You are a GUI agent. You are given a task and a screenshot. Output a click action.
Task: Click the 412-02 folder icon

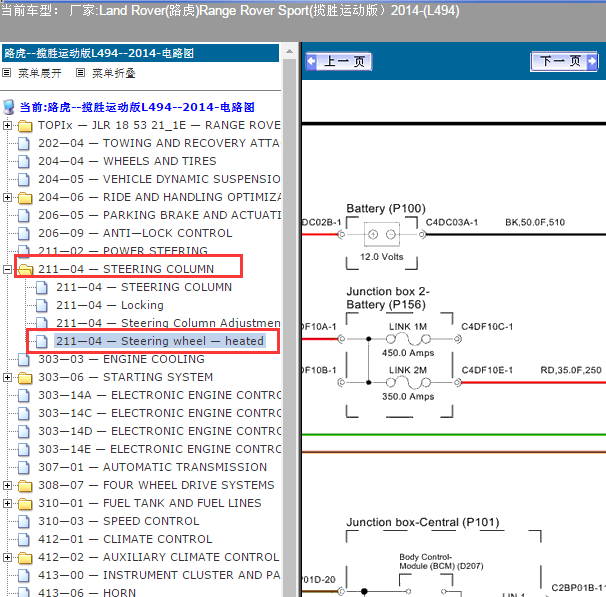point(25,558)
